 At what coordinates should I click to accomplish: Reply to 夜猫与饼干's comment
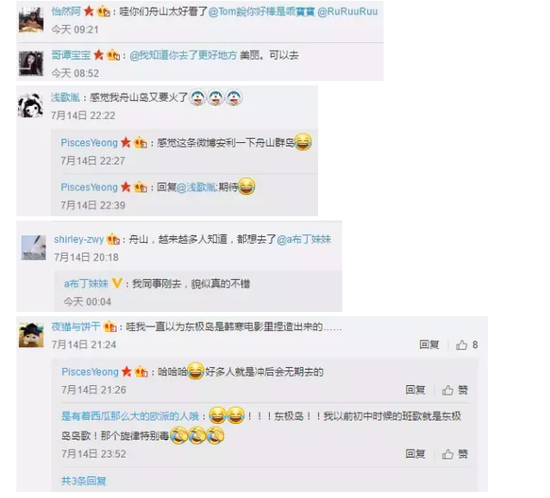tap(429, 345)
